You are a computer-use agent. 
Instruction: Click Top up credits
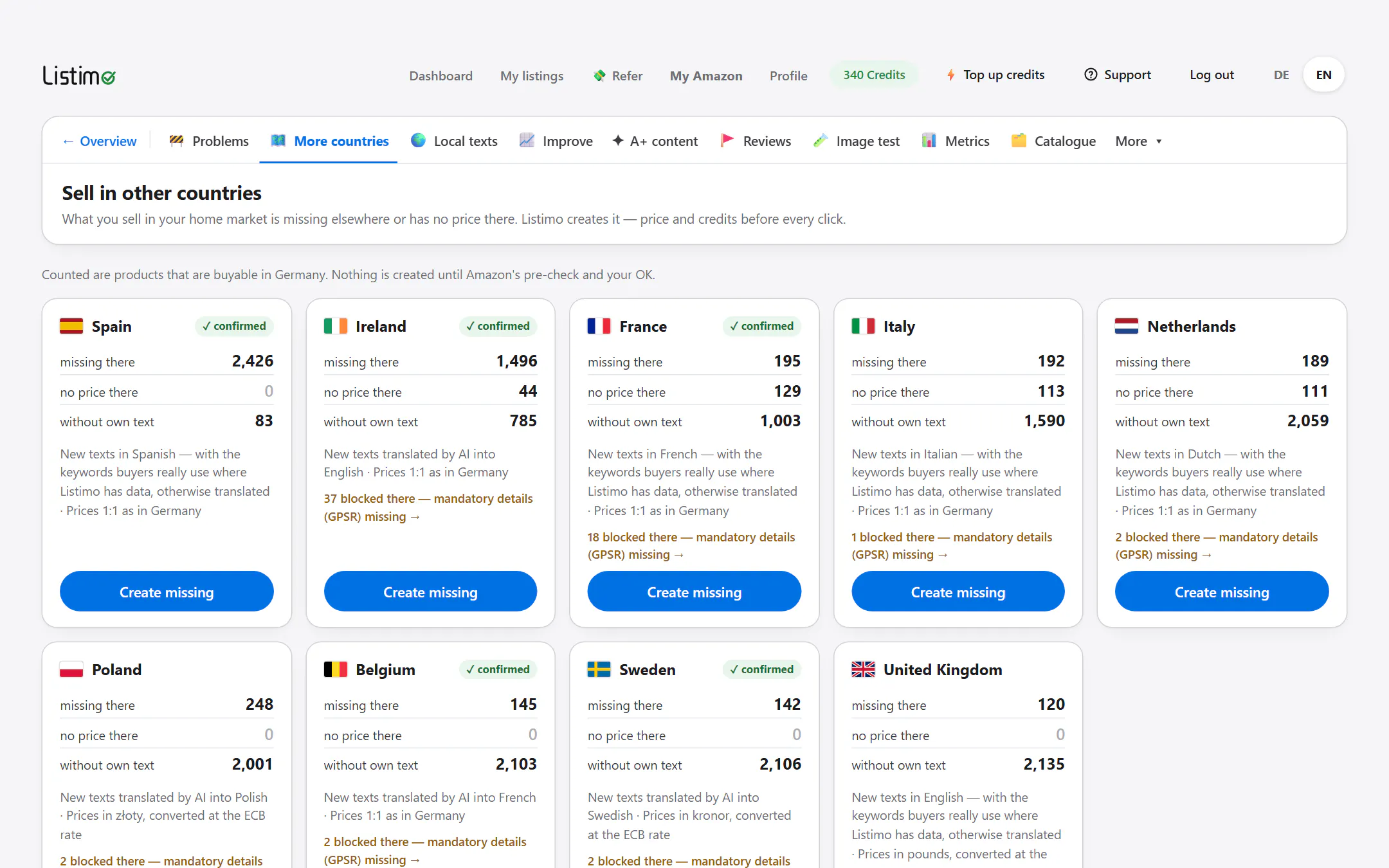(995, 75)
